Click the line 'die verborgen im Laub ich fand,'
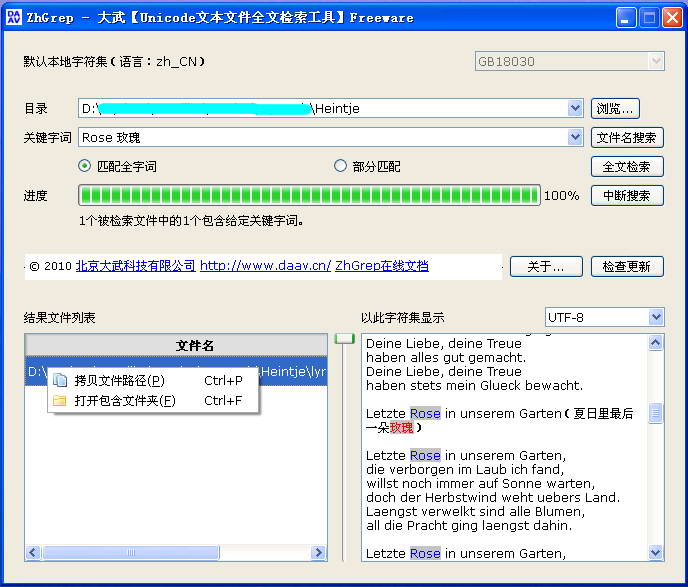The width and height of the screenshot is (688, 587). coord(465,469)
